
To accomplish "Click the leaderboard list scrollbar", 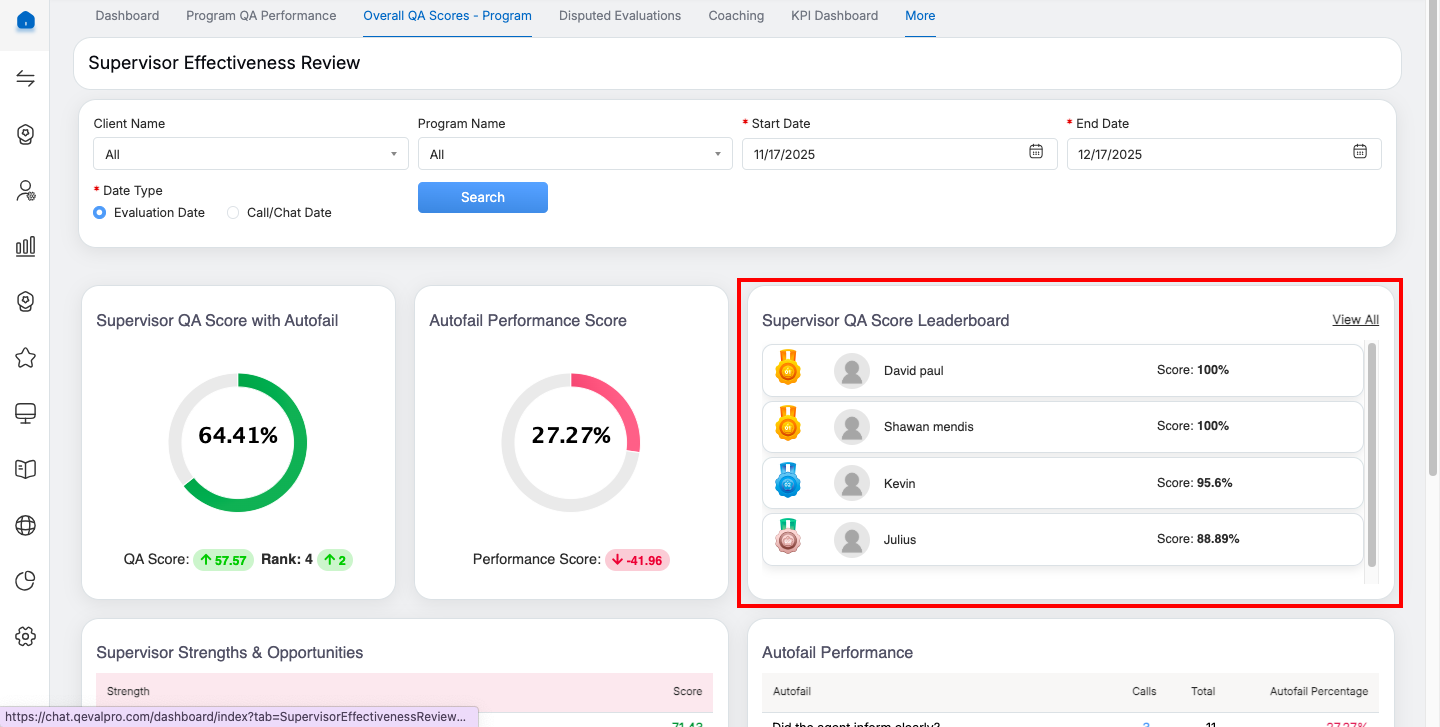I will click(x=1372, y=455).
